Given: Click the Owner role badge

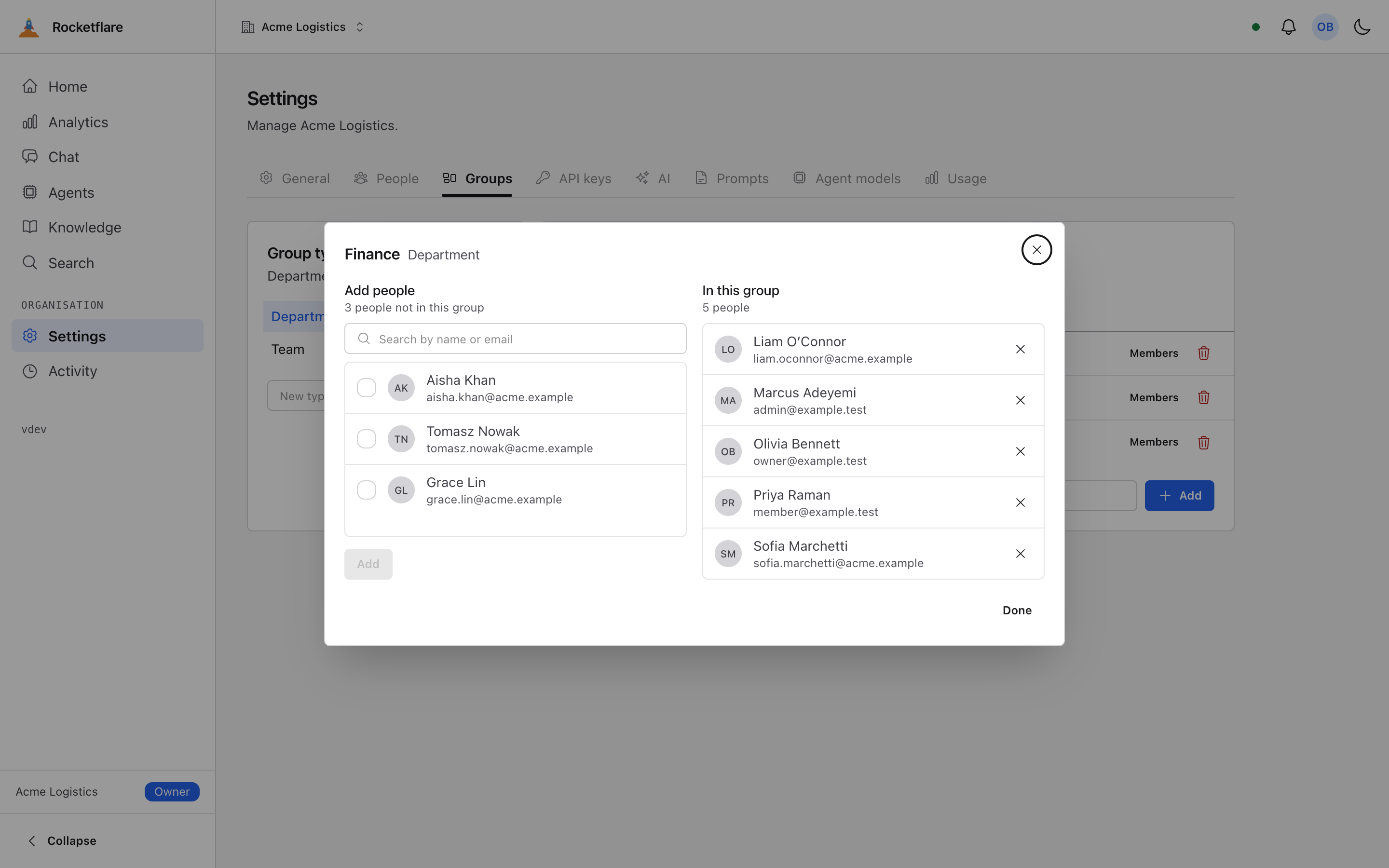Looking at the screenshot, I should coord(172,792).
